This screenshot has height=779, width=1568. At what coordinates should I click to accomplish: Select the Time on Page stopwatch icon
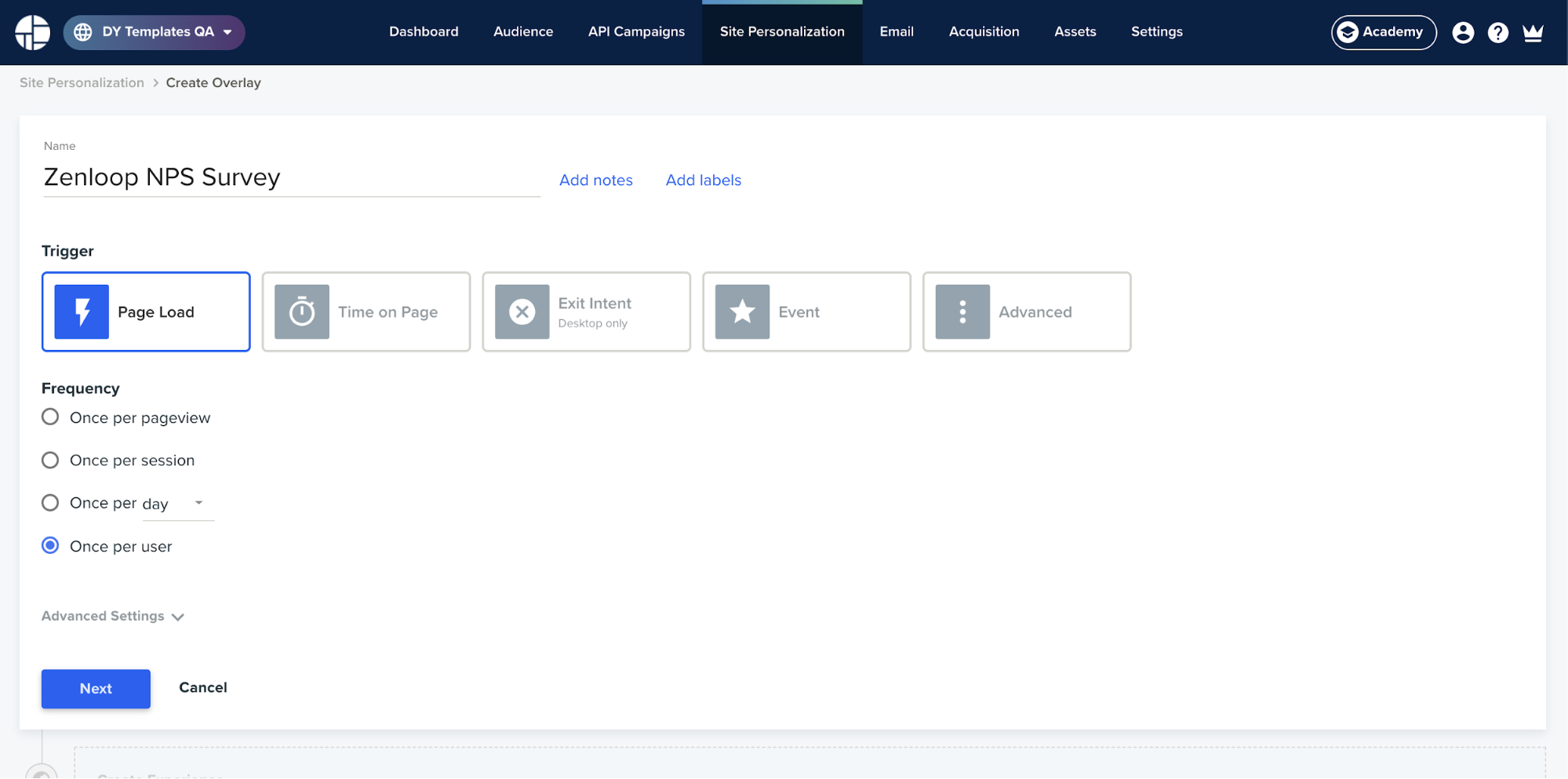(302, 311)
